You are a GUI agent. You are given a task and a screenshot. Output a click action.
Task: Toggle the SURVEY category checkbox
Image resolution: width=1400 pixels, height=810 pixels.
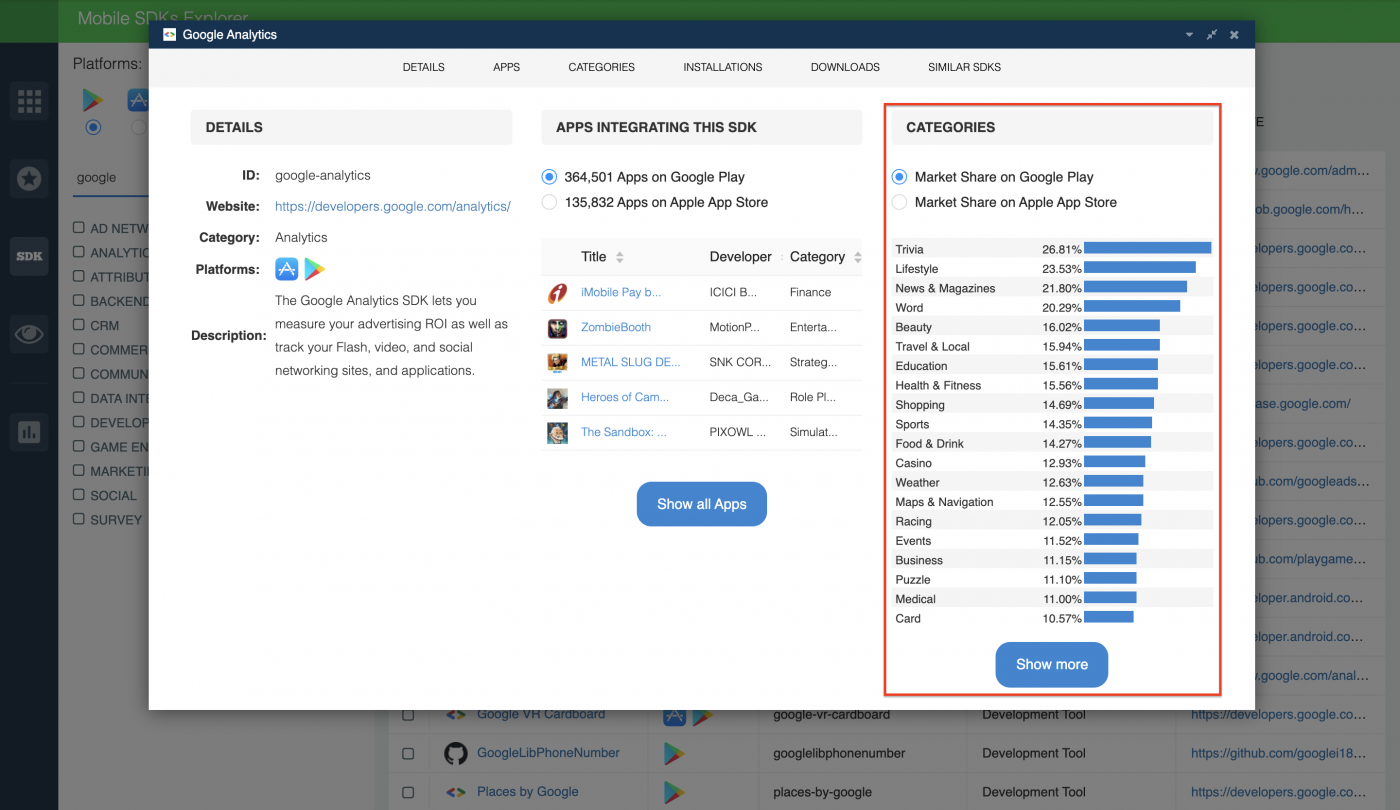79,519
